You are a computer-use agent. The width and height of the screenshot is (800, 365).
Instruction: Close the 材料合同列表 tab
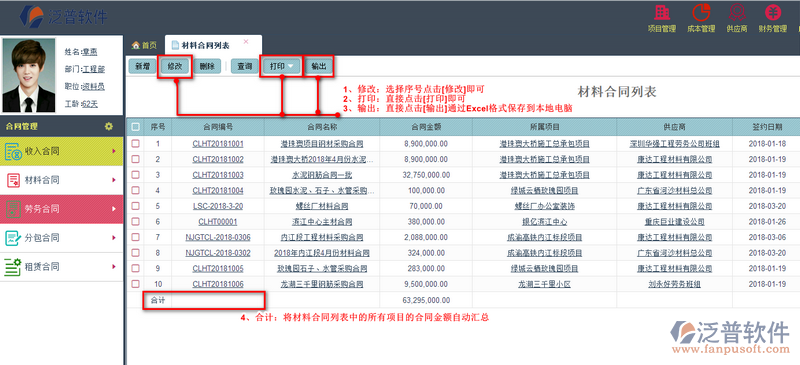(x=245, y=41)
